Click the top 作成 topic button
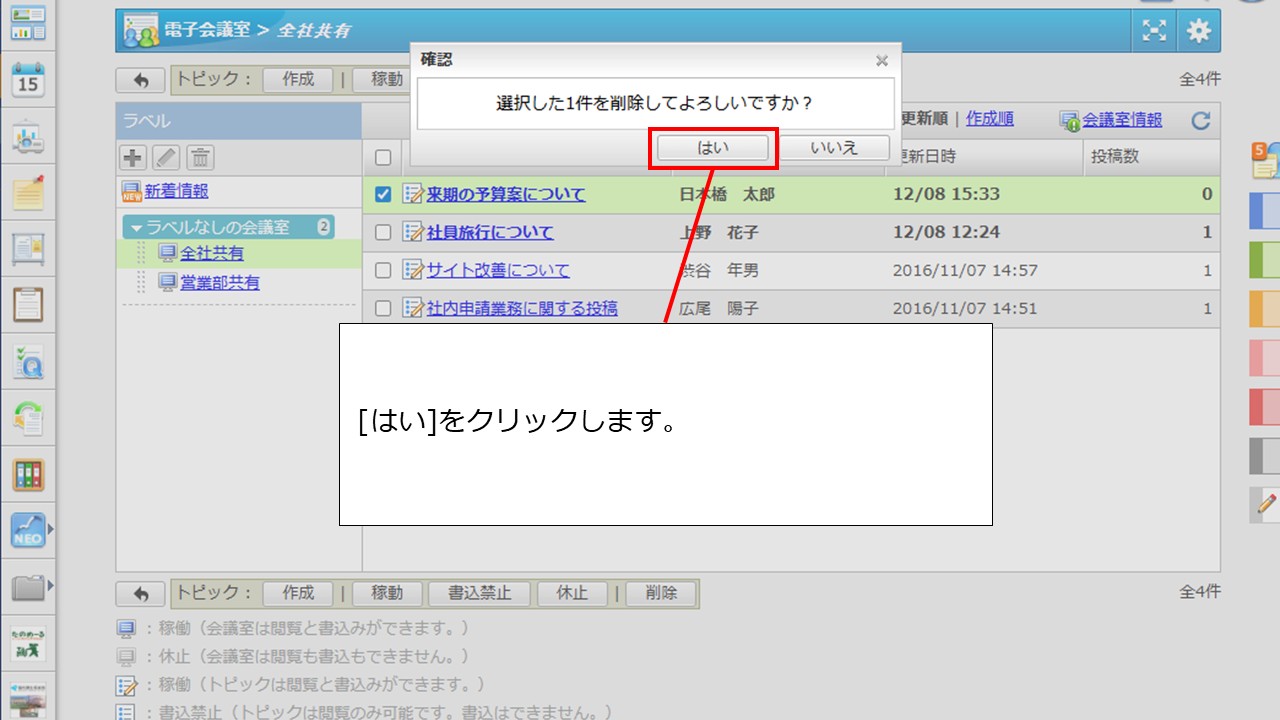The height and width of the screenshot is (720, 1280). click(x=298, y=80)
